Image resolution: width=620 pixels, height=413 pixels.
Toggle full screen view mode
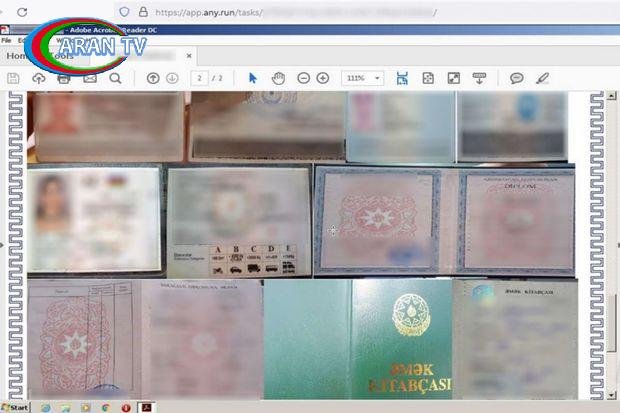453,78
